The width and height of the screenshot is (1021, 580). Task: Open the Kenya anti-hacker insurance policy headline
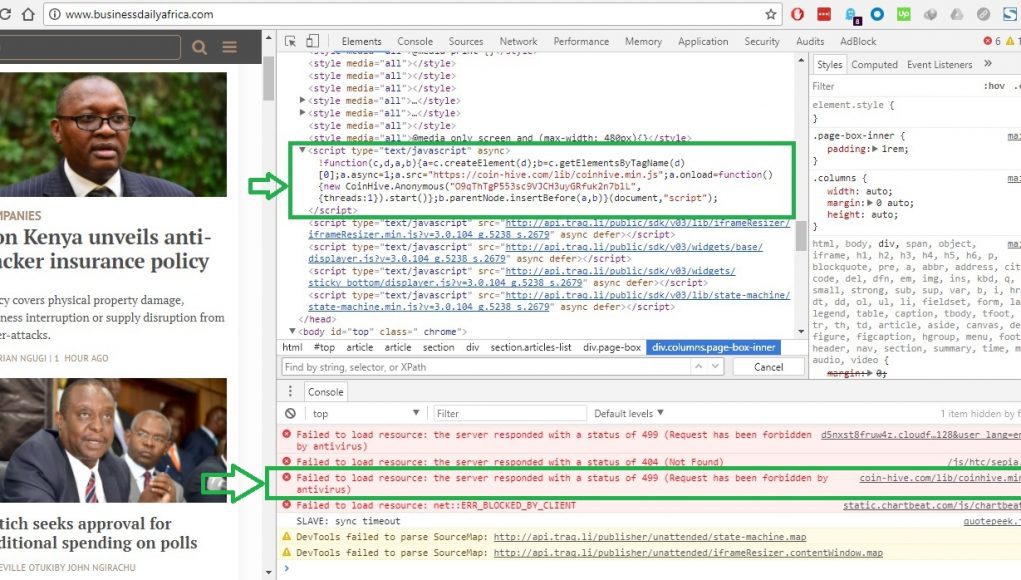(105, 249)
